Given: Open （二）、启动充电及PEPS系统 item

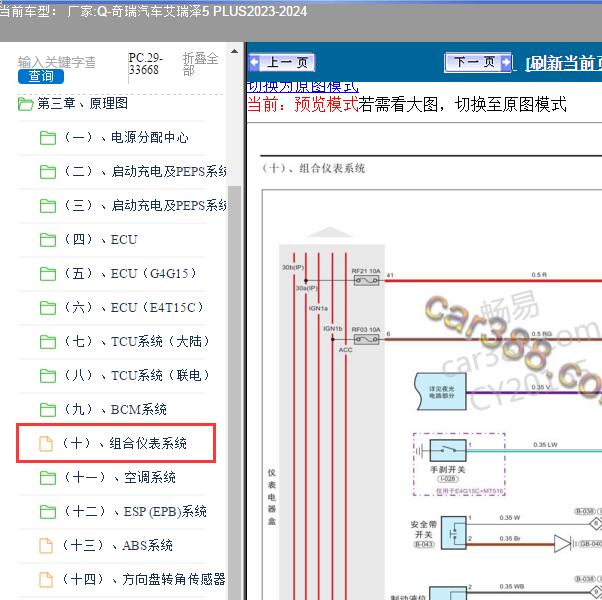Looking at the screenshot, I should [144, 172].
